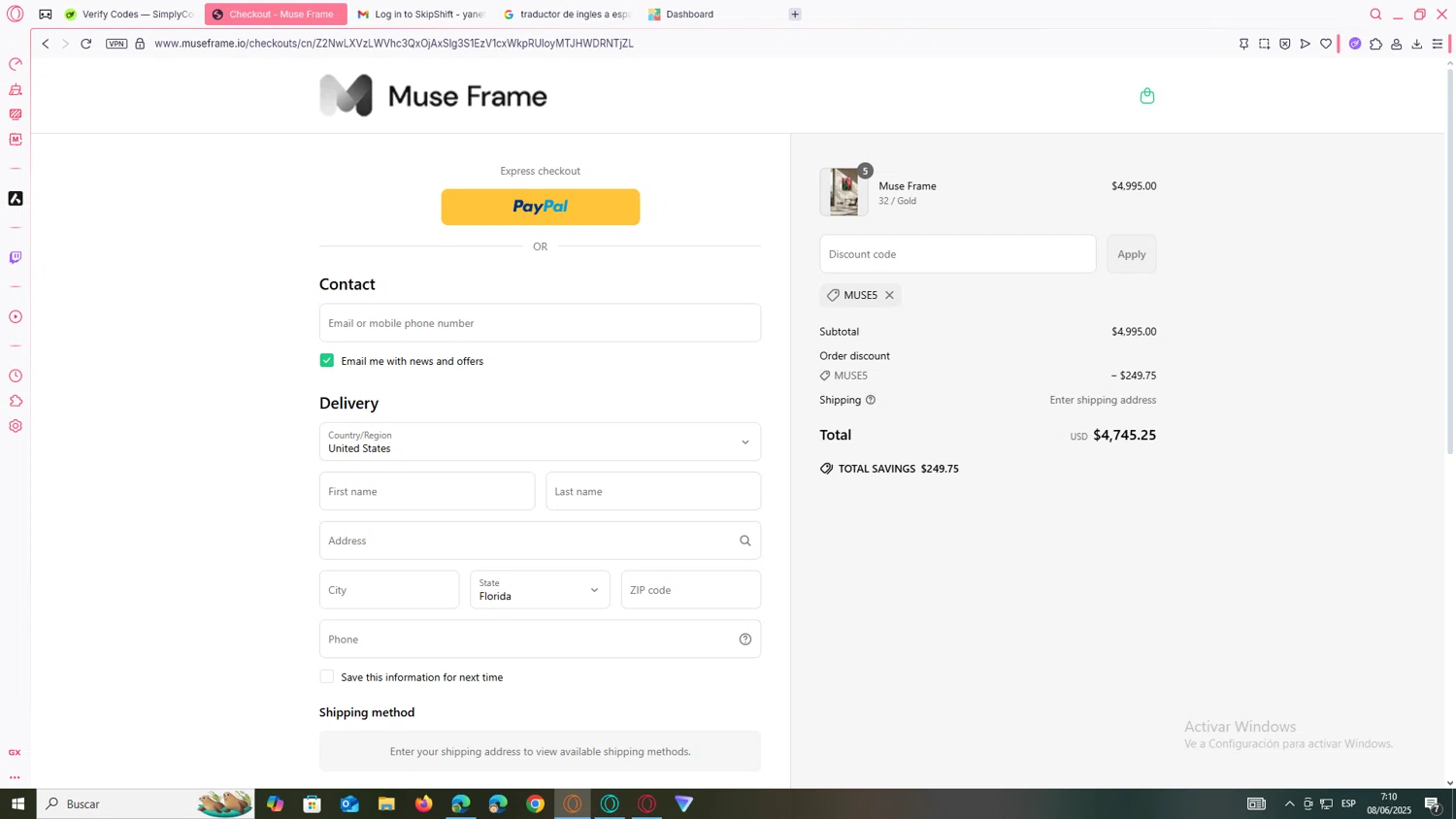
Task: Open File Explorer from the taskbar
Action: coord(386,803)
